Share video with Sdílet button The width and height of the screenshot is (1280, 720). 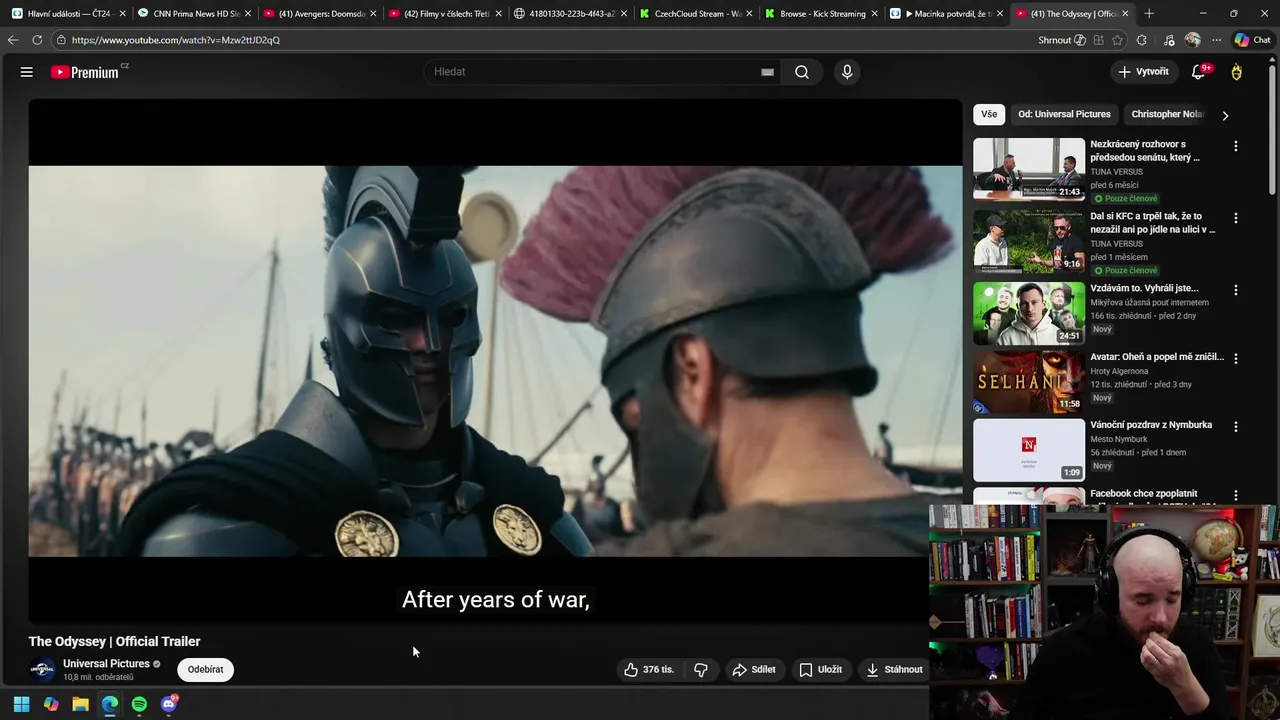754,670
